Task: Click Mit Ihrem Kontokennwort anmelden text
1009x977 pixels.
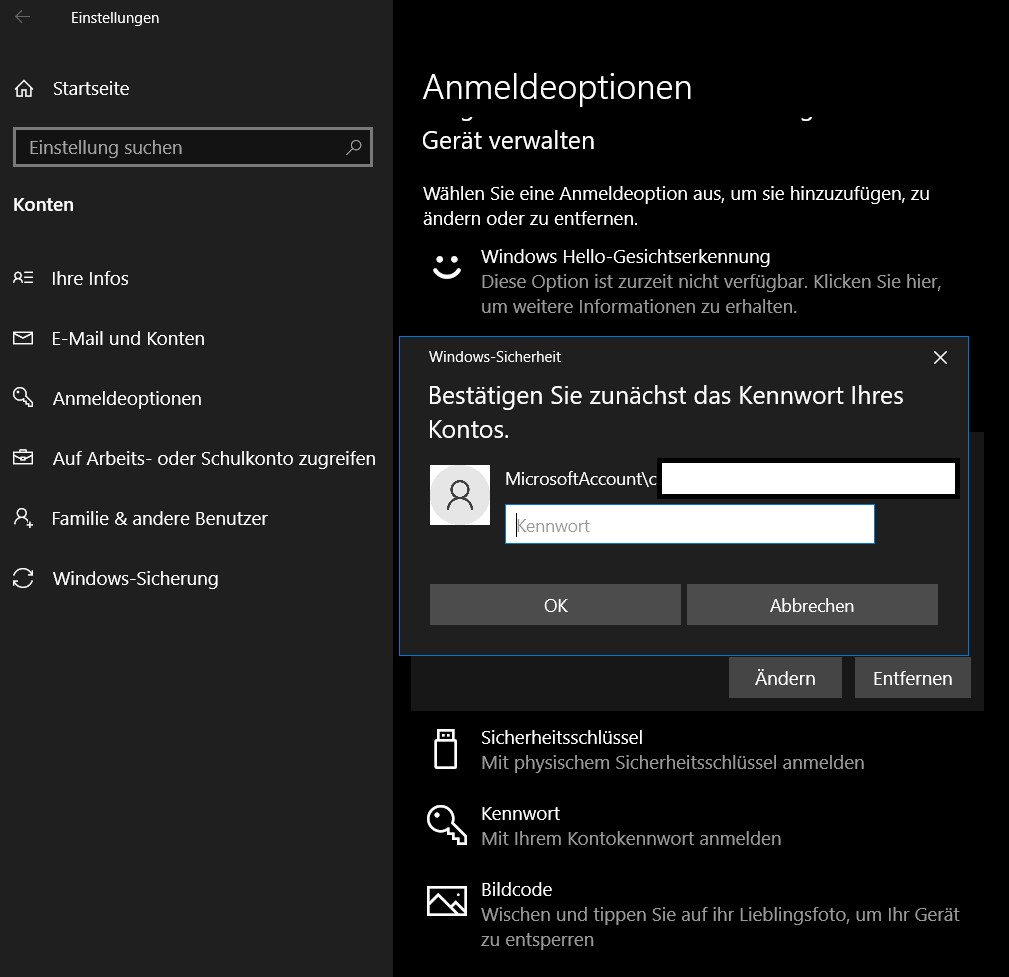Action: [x=631, y=839]
